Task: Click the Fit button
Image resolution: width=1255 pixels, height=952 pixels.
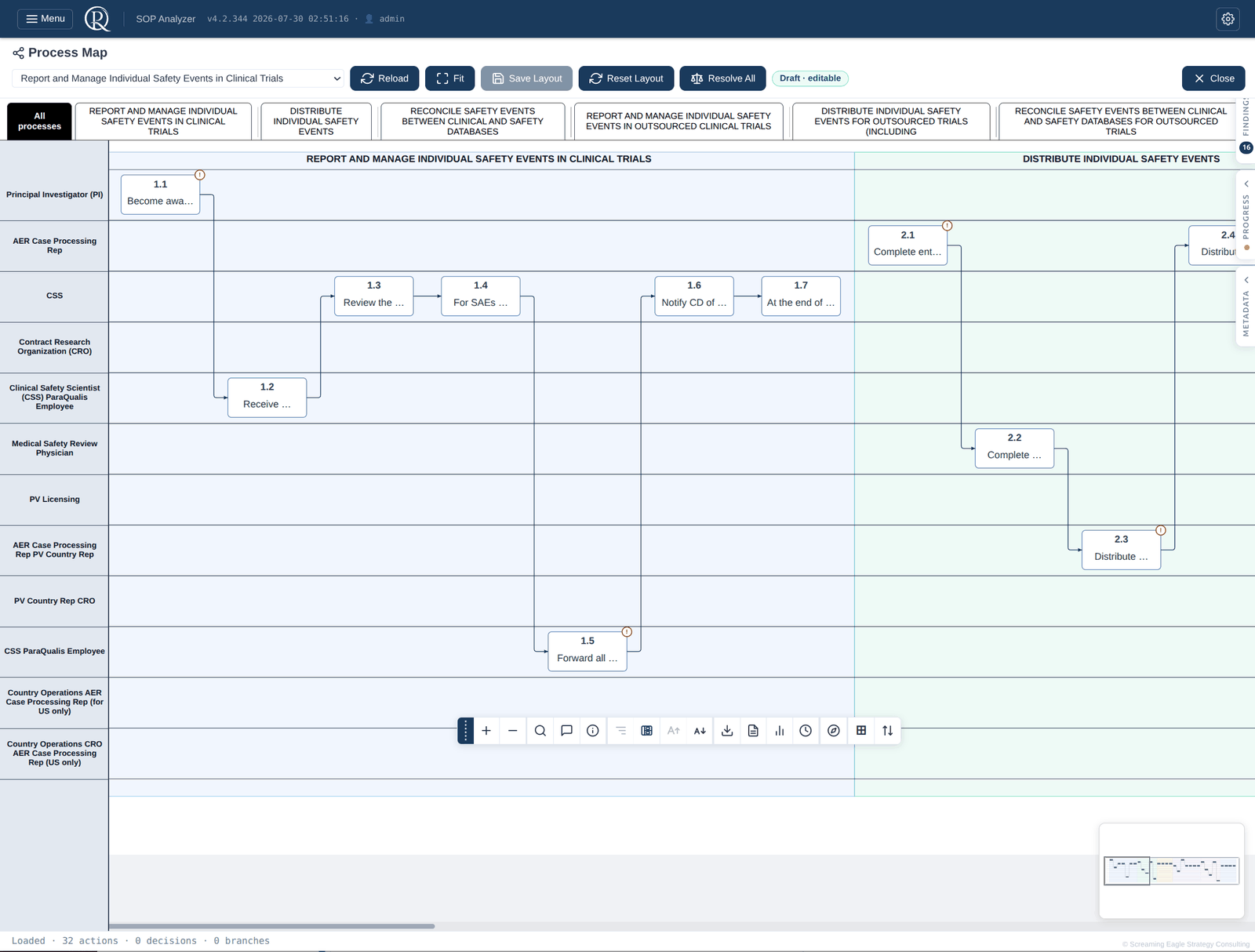Action: tap(450, 78)
